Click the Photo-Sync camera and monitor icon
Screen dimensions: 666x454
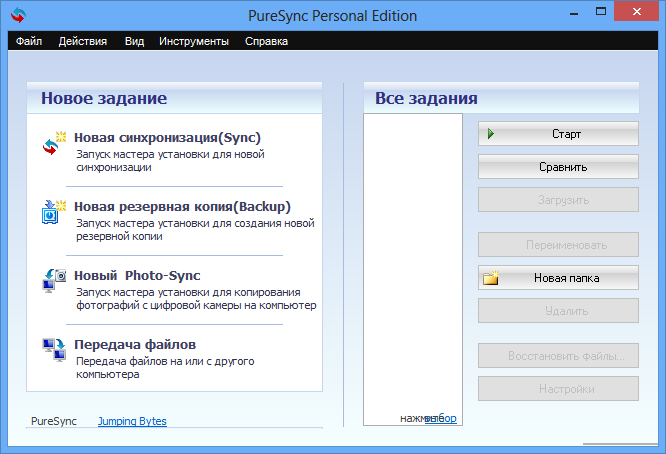point(54,280)
